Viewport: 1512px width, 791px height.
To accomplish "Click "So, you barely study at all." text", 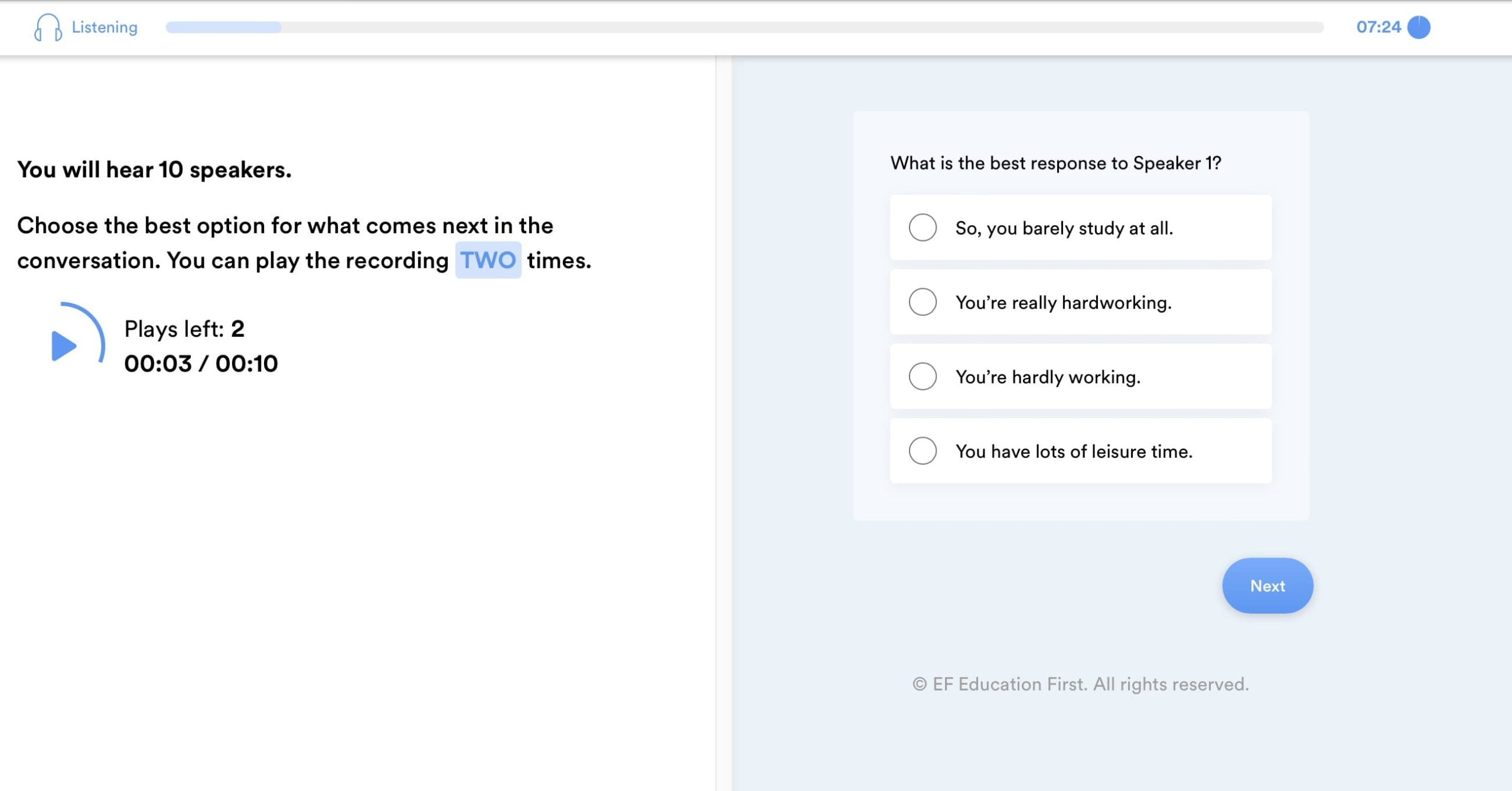I will pos(1064,228).
